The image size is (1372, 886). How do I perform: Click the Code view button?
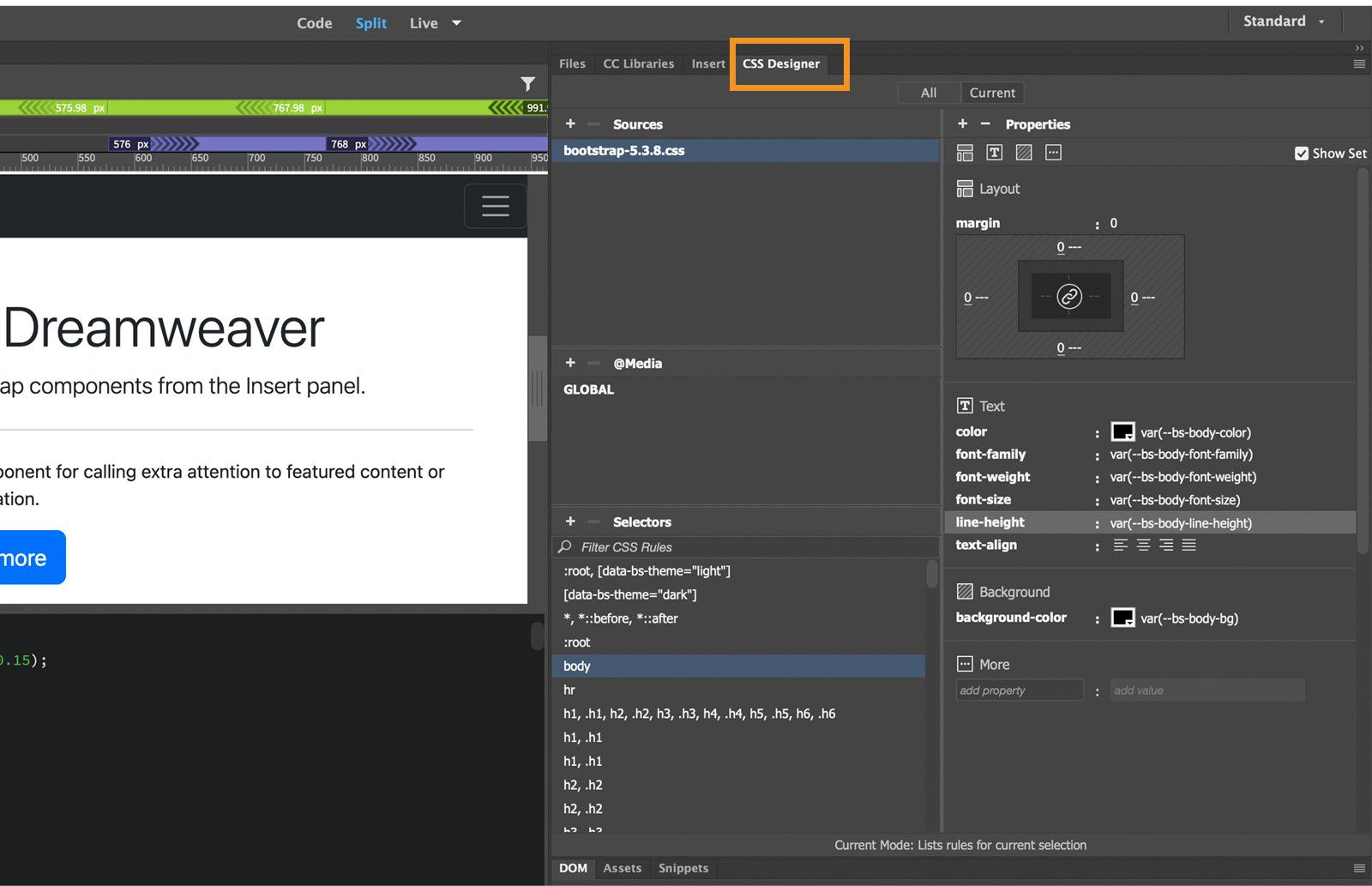314,23
